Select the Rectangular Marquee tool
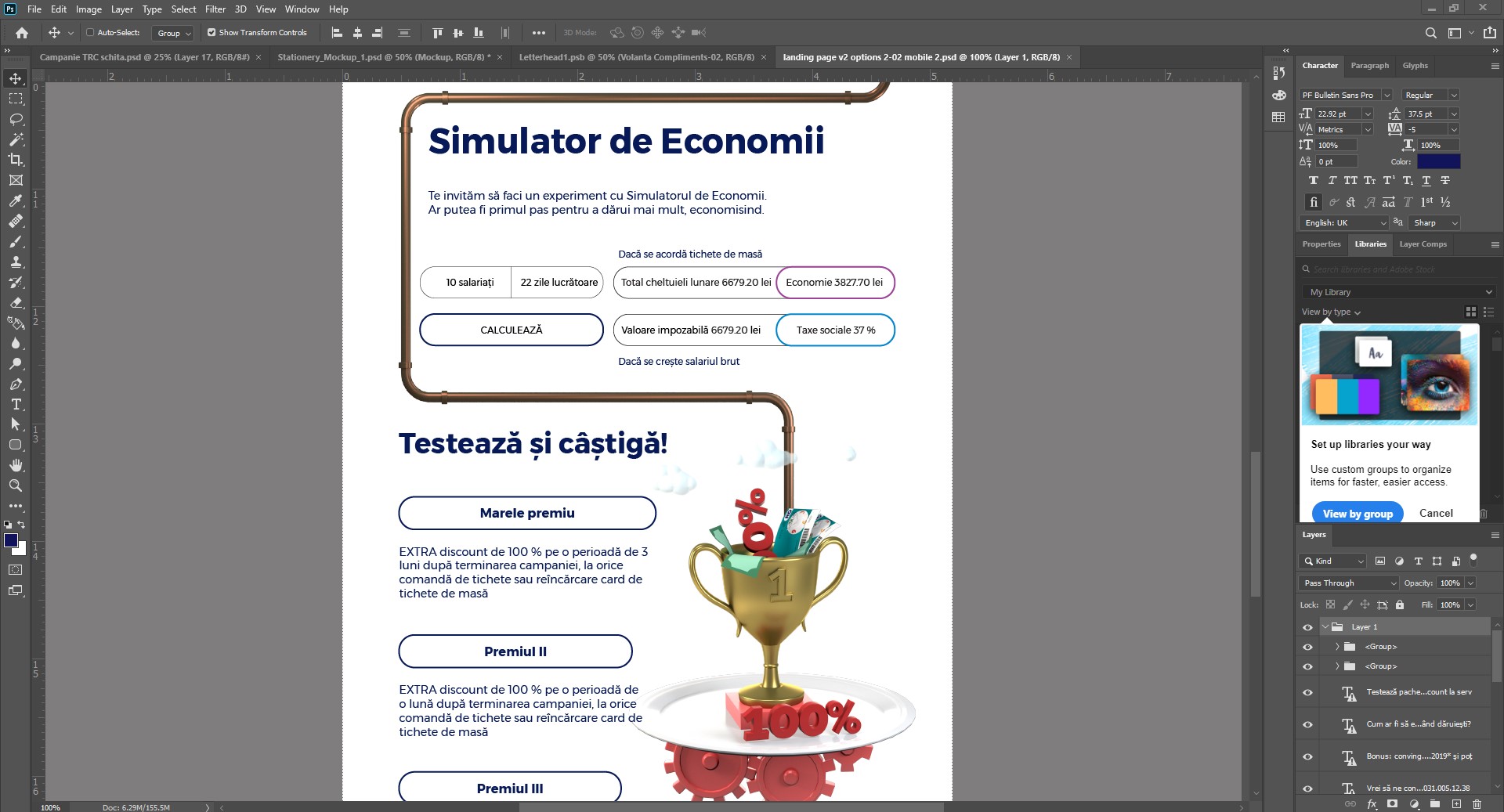Viewport: 1504px width, 812px height. pyautogui.click(x=16, y=99)
